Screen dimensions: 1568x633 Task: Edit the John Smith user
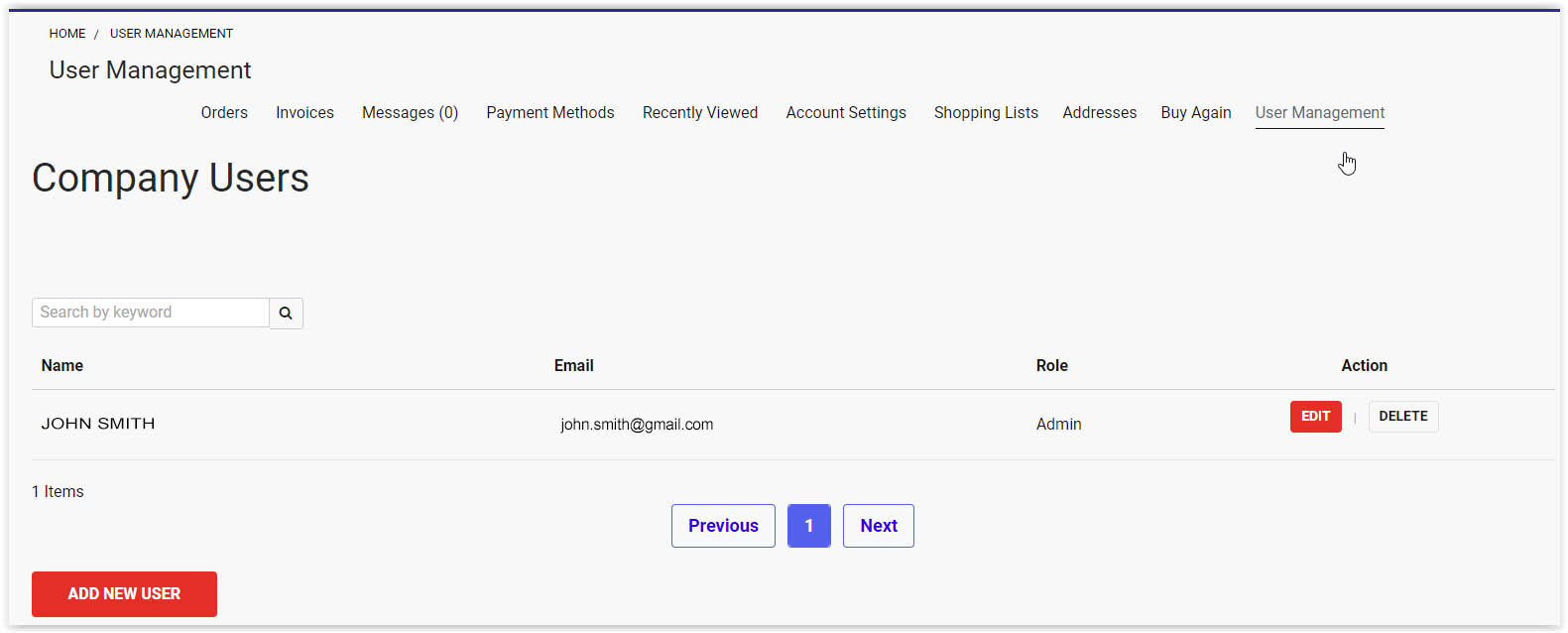tap(1316, 417)
